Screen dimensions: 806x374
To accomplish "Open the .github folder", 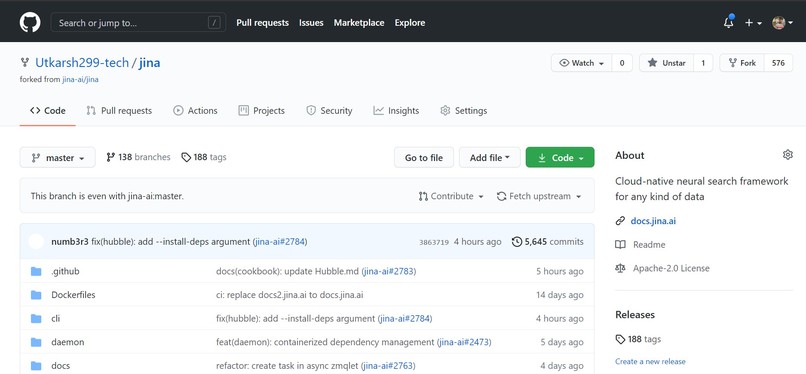I will click(65, 271).
